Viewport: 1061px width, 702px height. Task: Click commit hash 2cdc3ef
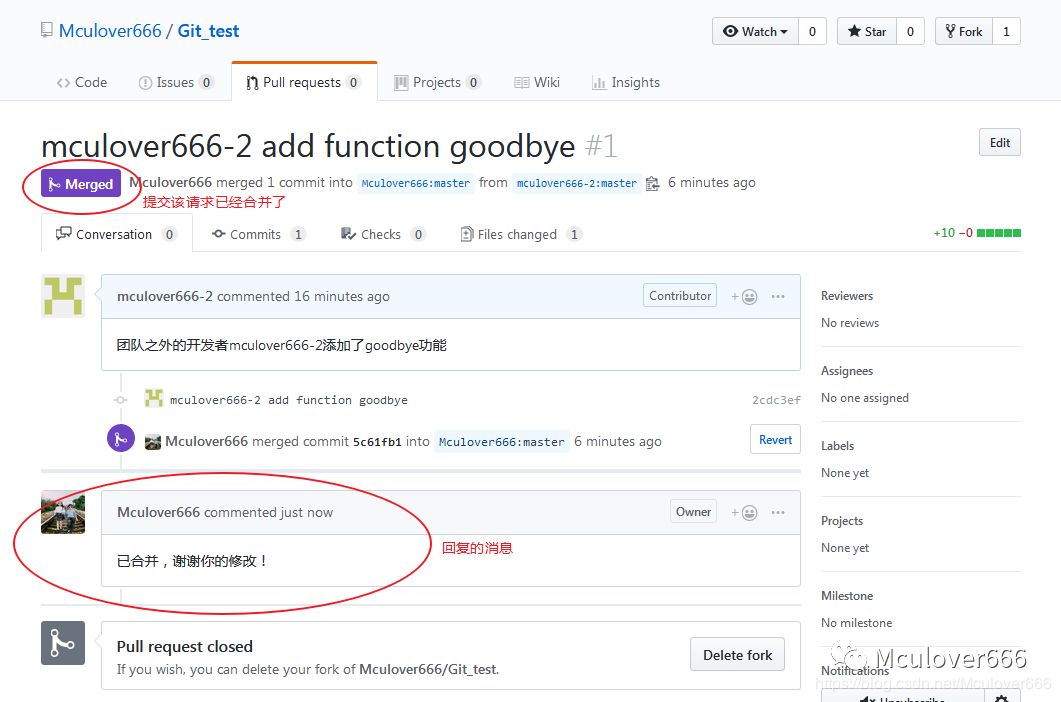click(x=776, y=399)
